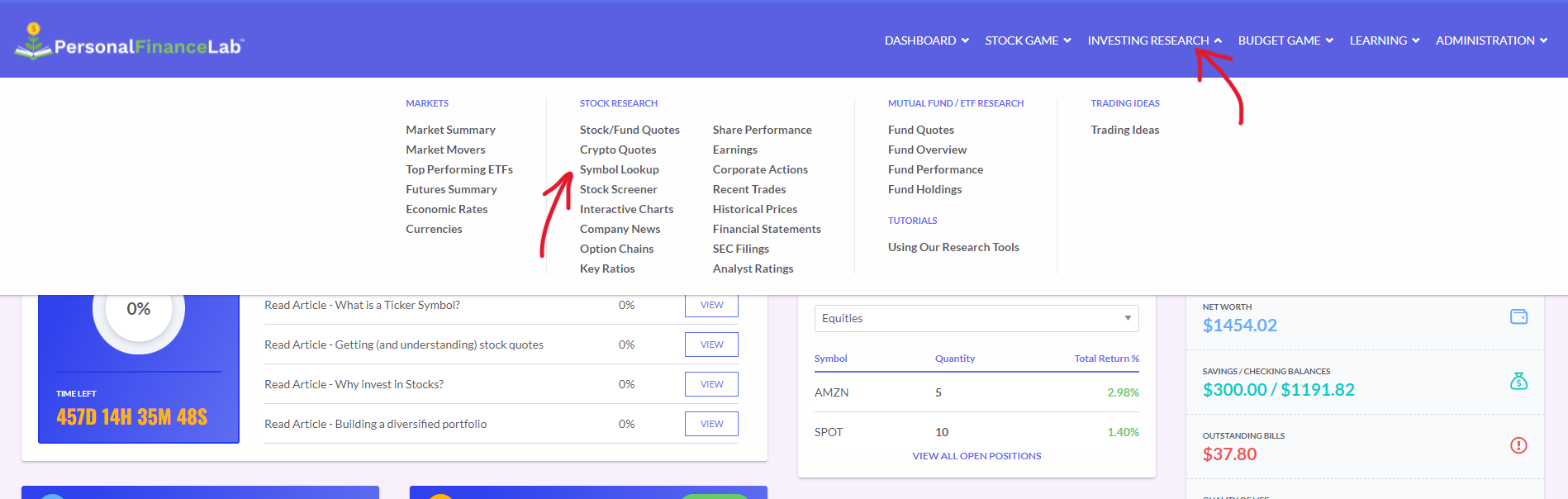The height and width of the screenshot is (499, 1568).
Task: Click View All Open Positions link
Action: click(976, 456)
